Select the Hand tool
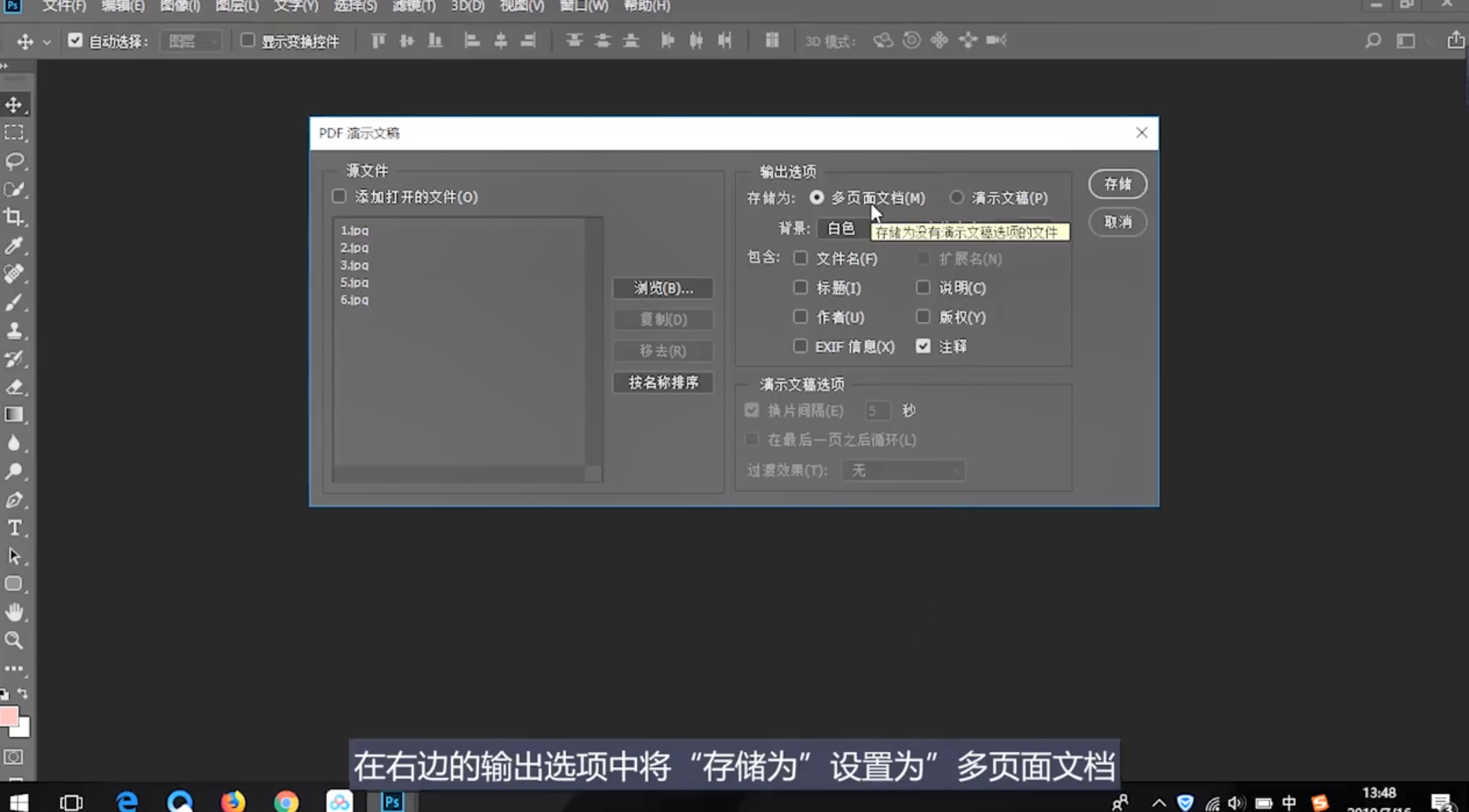 pyautogui.click(x=14, y=612)
